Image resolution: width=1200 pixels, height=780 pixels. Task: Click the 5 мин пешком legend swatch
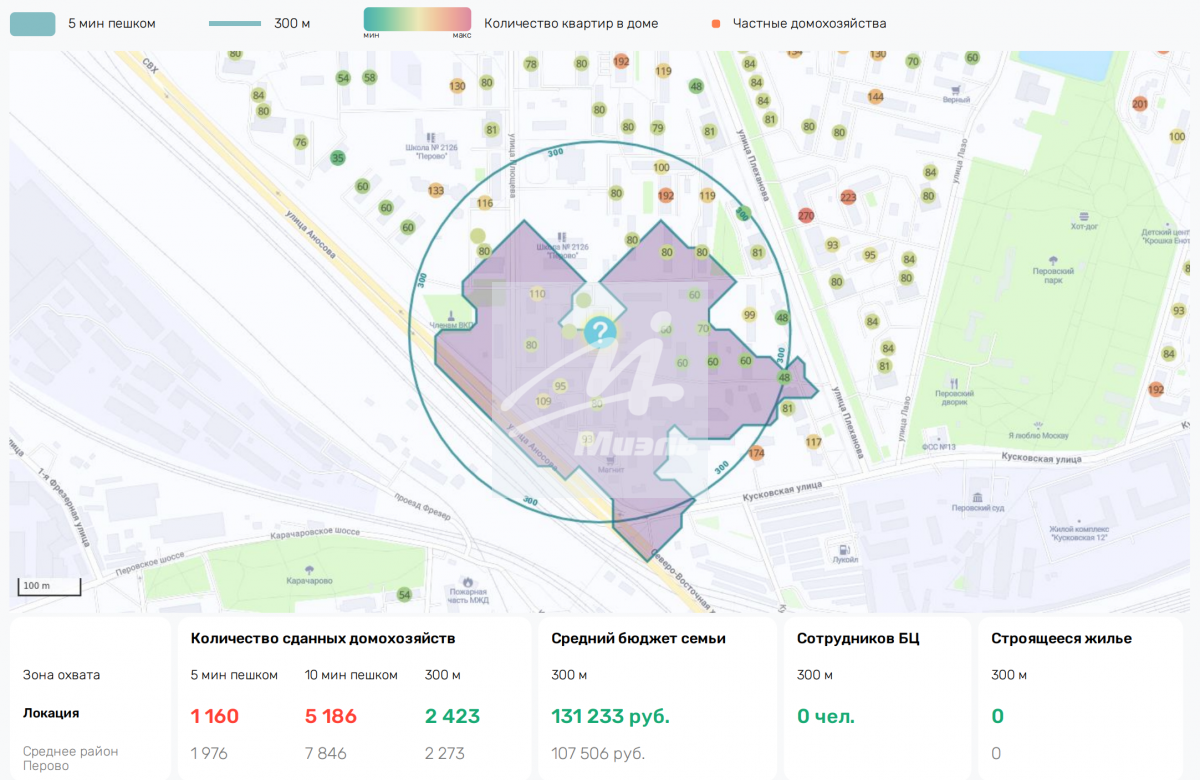click(32, 23)
